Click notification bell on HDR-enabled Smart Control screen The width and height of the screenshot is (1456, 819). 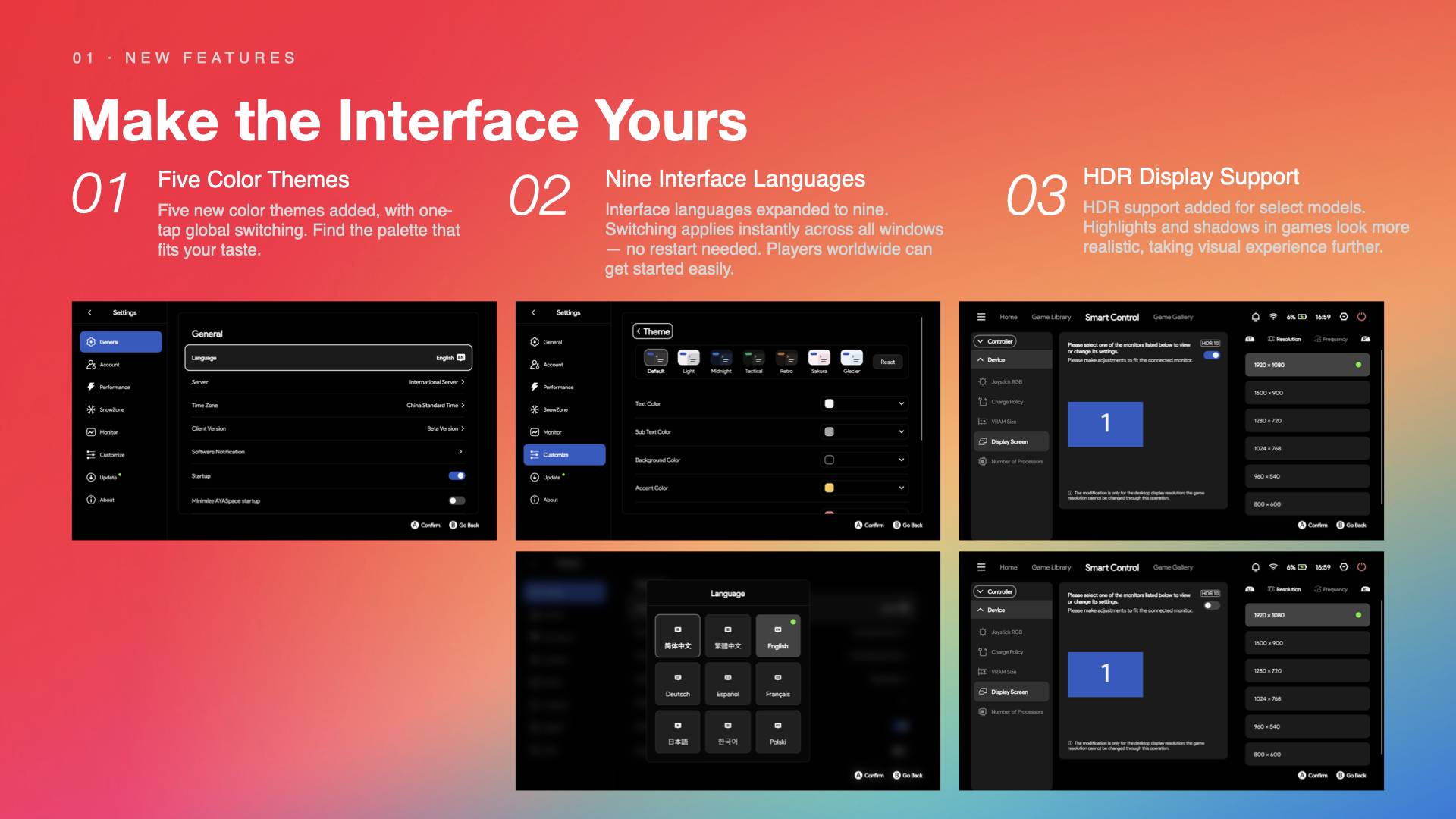point(1255,317)
